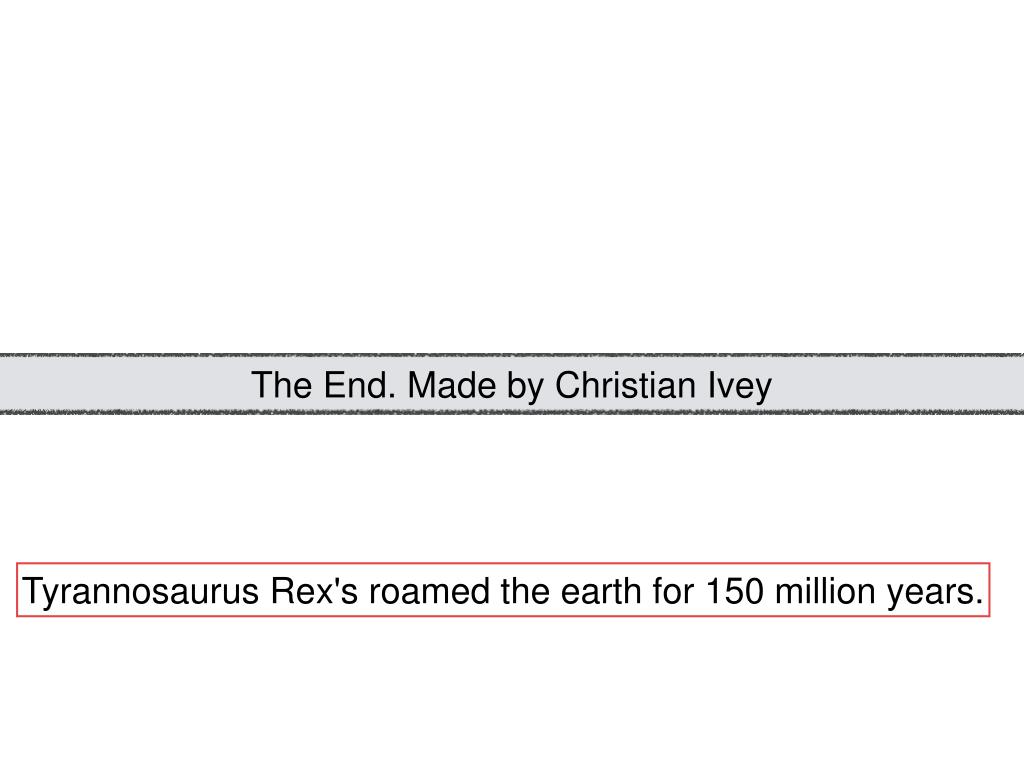Image resolution: width=1024 pixels, height=768 pixels.
Task: Select the number '150' in the sentence
Action: coord(735,591)
